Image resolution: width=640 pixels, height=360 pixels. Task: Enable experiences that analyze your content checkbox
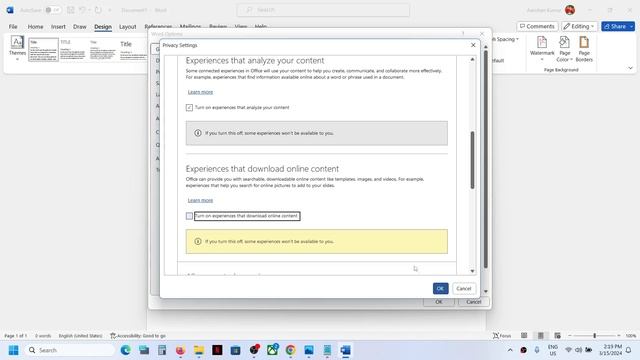coord(189,107)
